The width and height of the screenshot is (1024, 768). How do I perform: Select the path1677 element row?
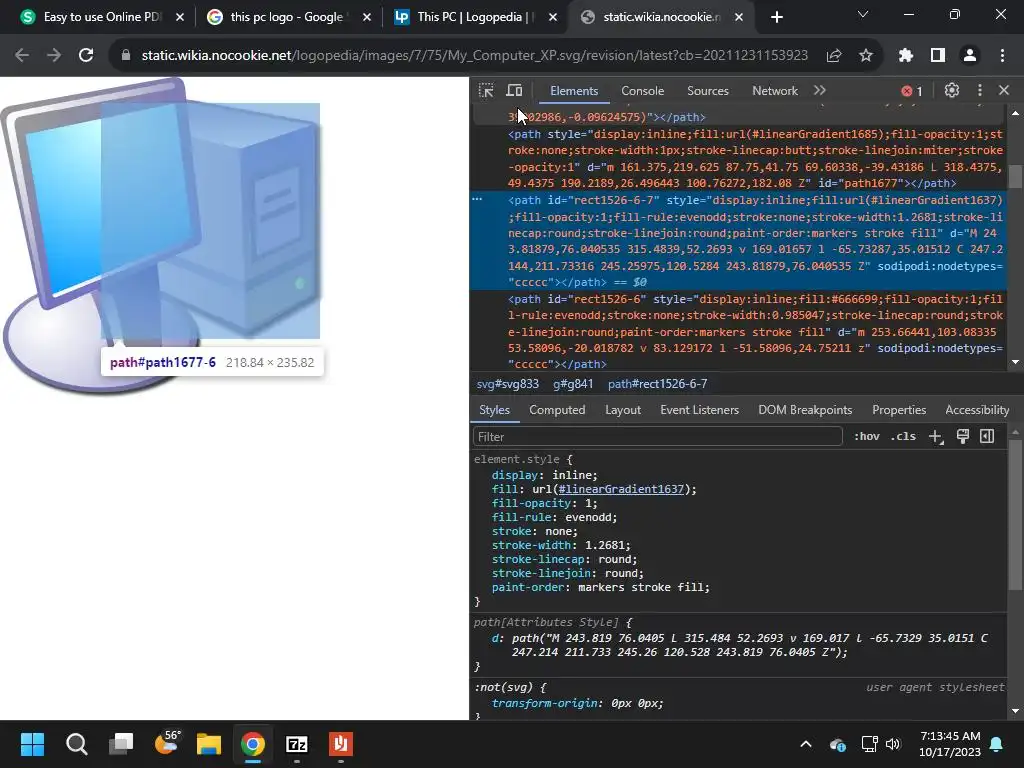738,159
